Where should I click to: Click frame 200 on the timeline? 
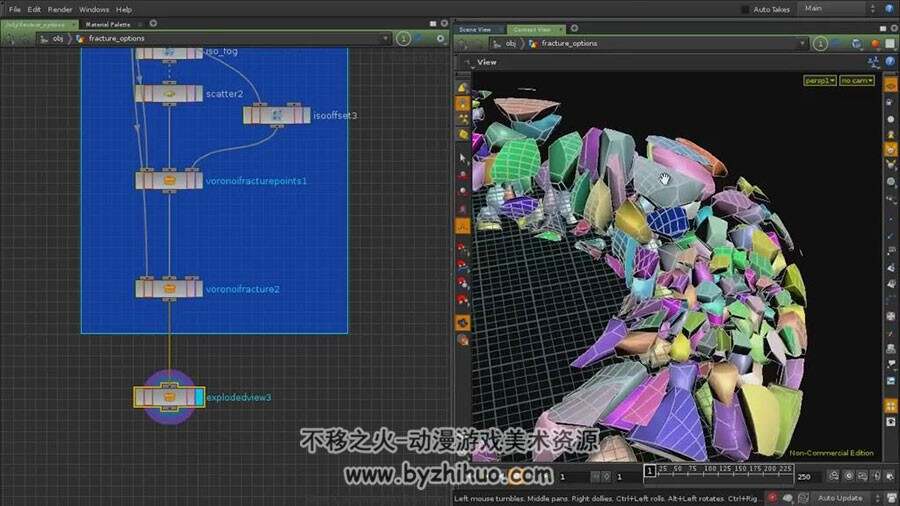tap(770, 469)
